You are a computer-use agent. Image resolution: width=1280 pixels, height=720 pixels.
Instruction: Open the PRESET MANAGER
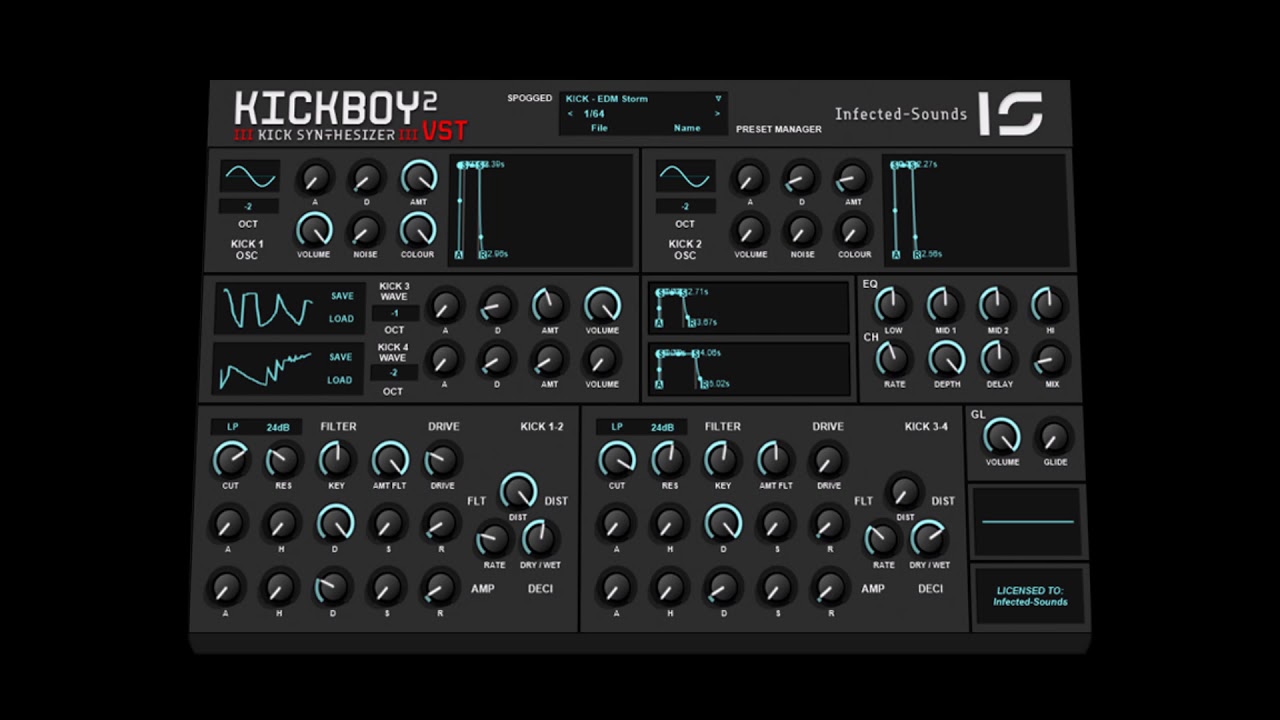[779, 129]
